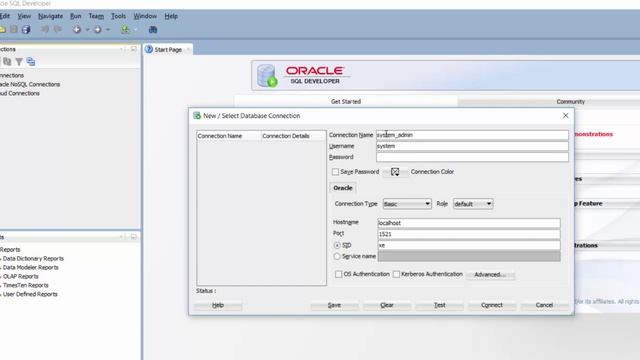
Task: Open dropdown next to Forward arrow
Action: (x=108, y=30)
